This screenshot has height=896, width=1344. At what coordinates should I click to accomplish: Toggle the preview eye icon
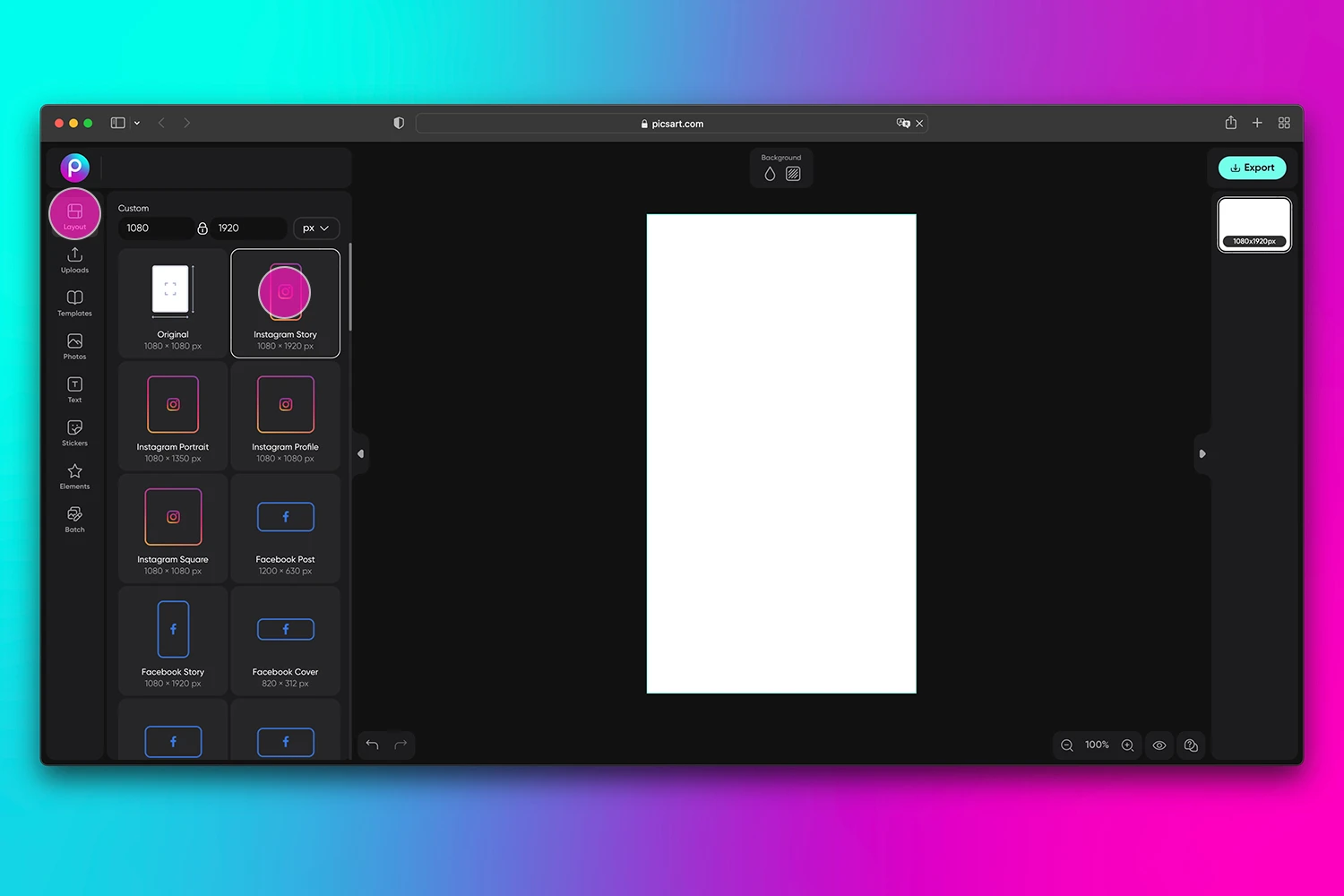[1159, 745]
